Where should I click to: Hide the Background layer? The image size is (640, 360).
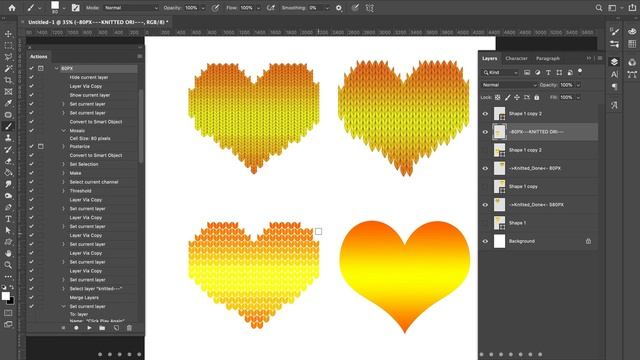click(485, 241)
